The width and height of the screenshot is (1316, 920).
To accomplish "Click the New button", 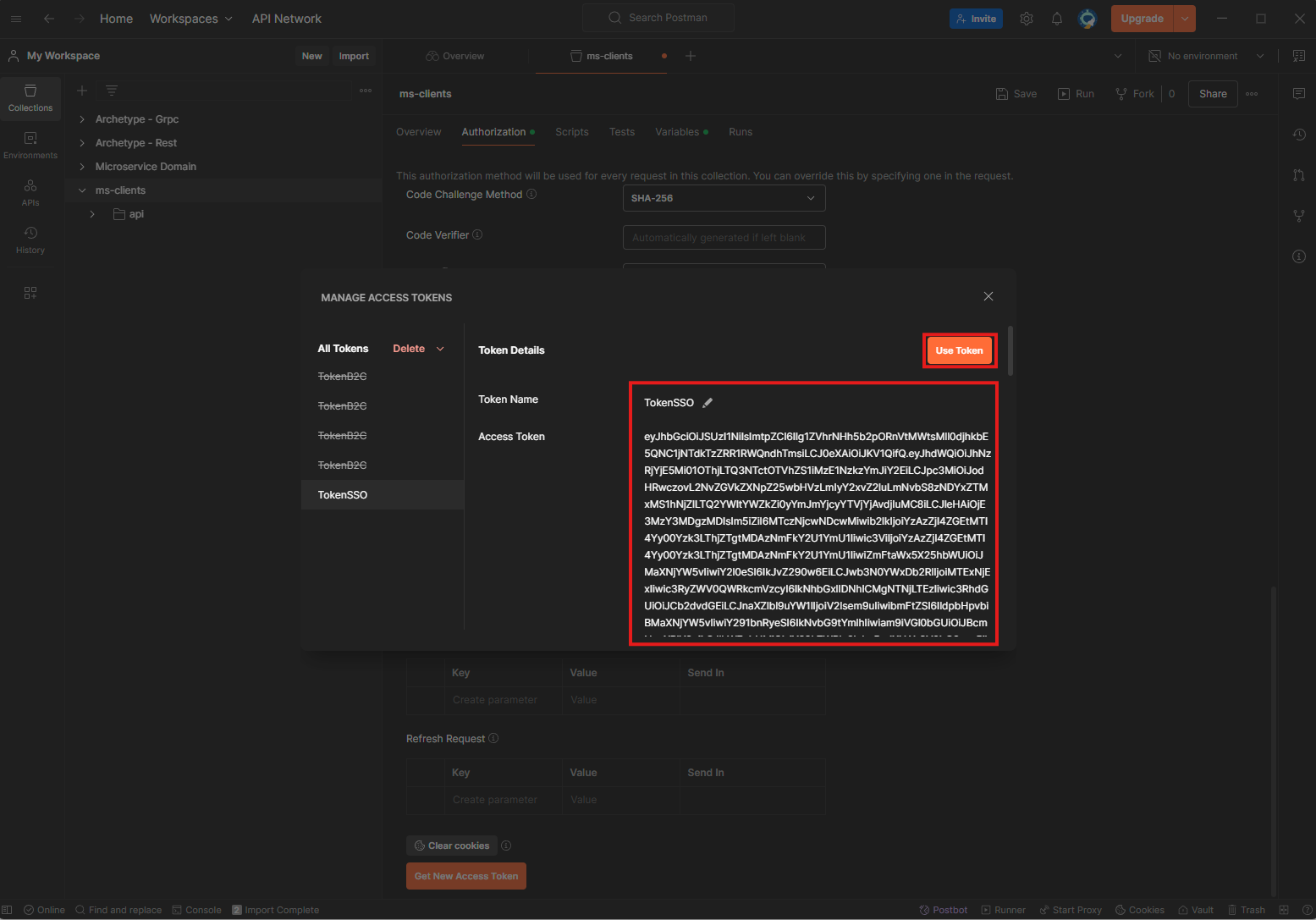I will pos(312,56).
